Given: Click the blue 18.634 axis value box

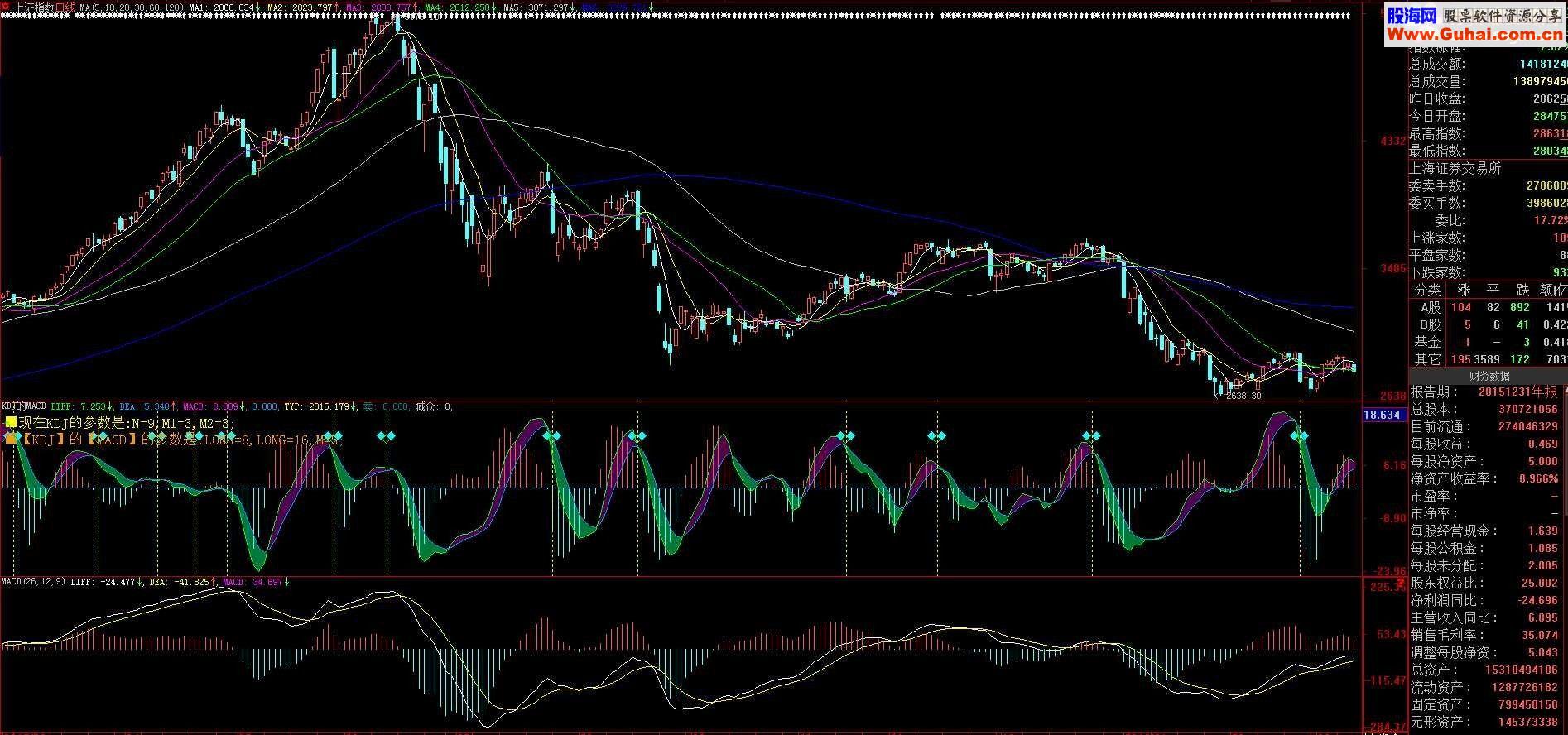Looking at the screenshot, I should (1385, 415).
